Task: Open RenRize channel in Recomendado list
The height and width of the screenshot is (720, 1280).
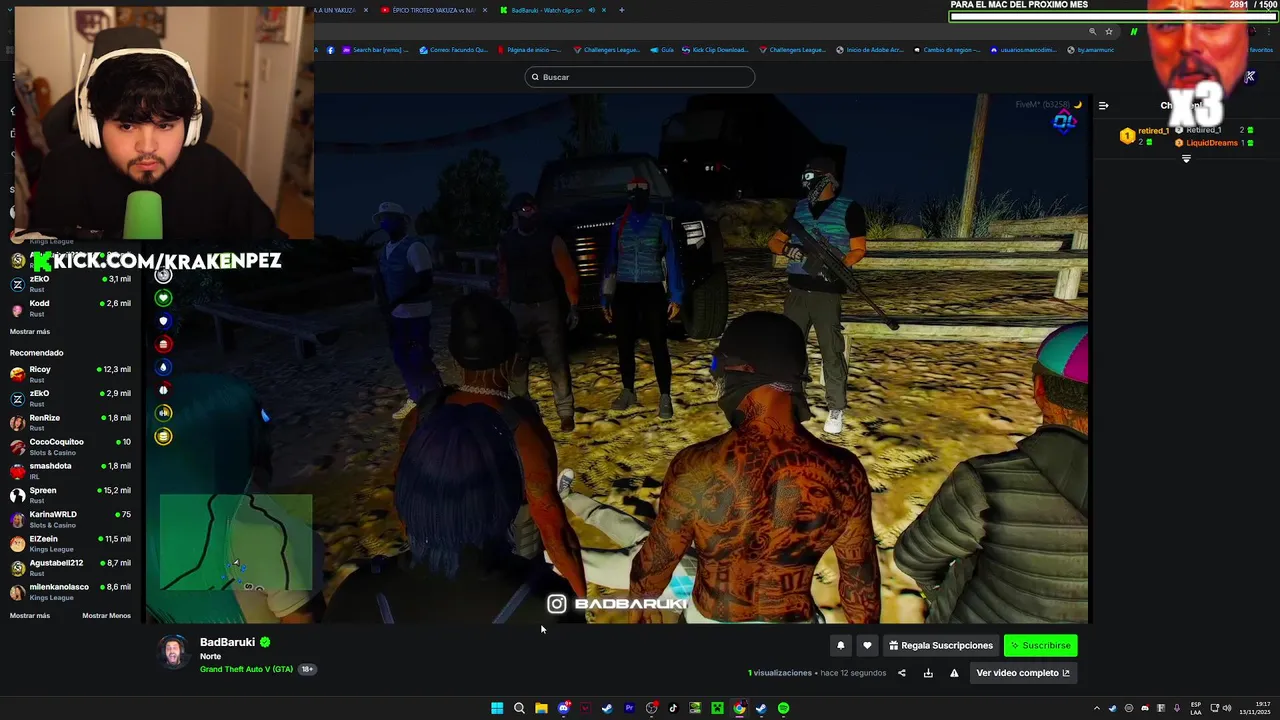Action: click(70, 422)
